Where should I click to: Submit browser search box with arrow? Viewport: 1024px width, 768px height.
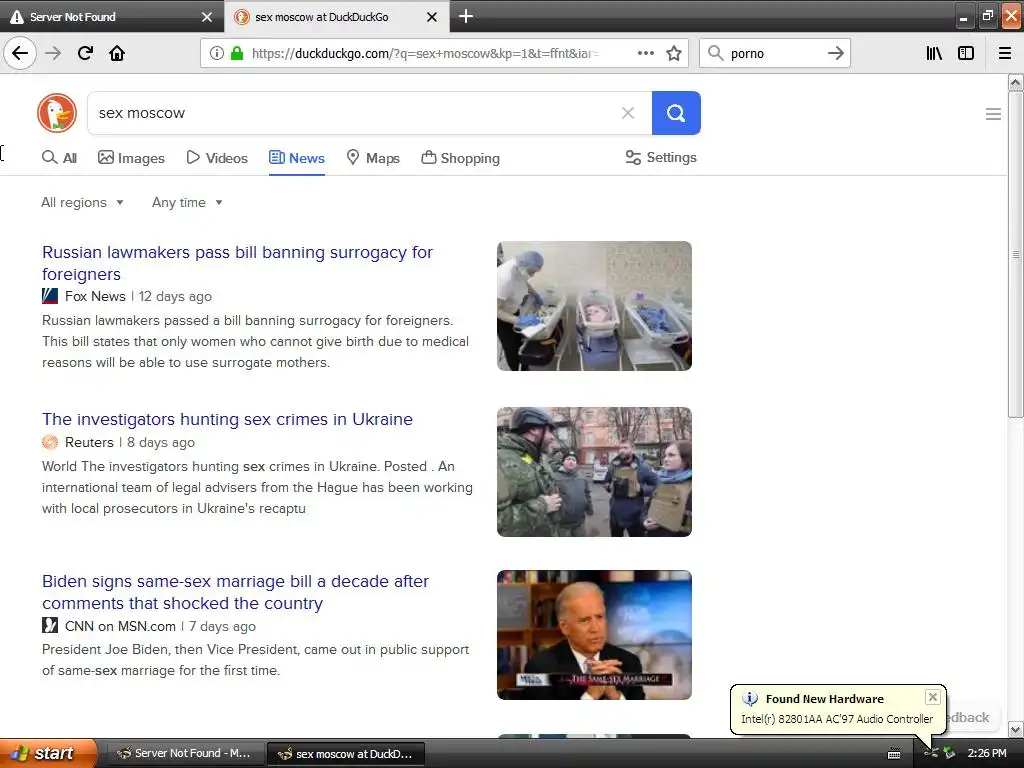(835, 53)
